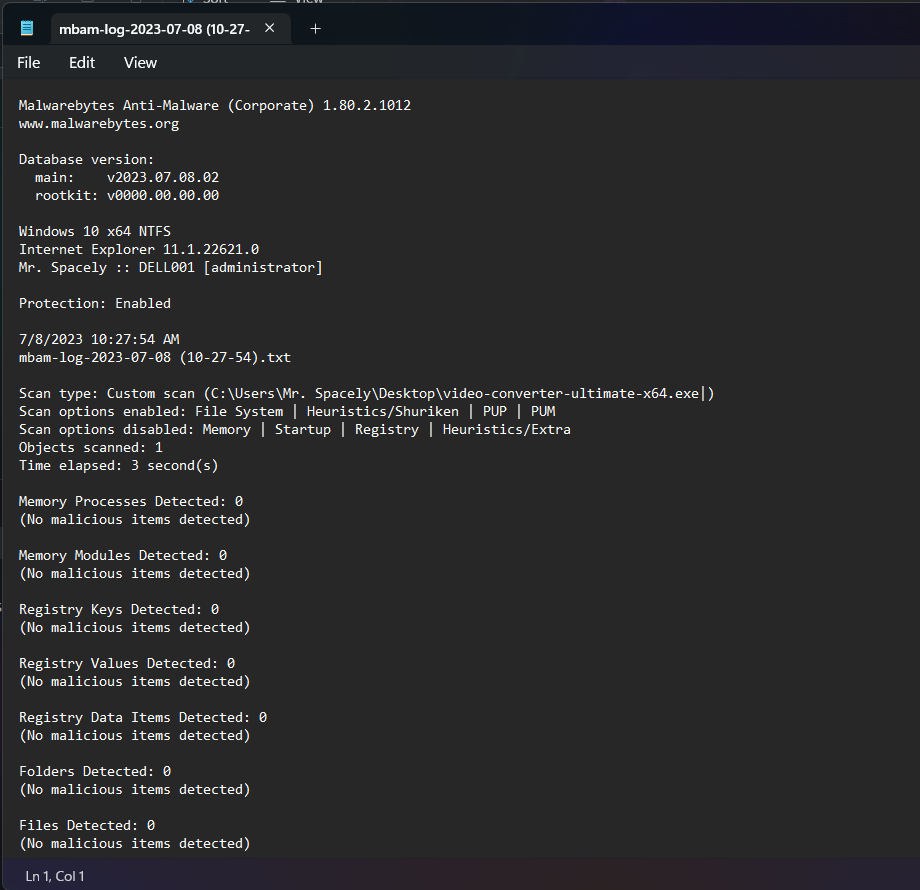Select the mbam-log-2023-07-08 tab
This screenshot has height=890, width=920.
point(154,29)
